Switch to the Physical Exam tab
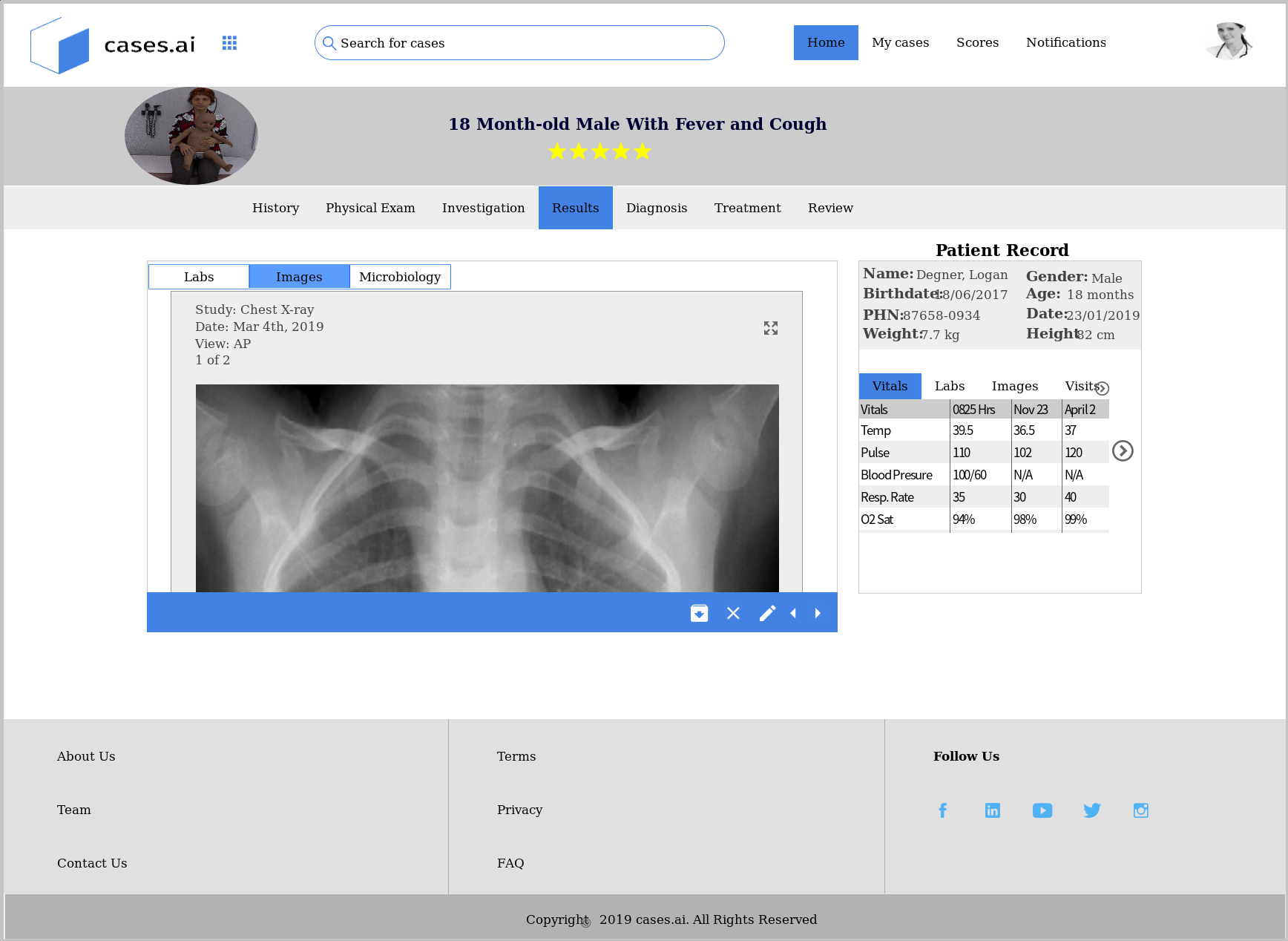 coord(370,208)
